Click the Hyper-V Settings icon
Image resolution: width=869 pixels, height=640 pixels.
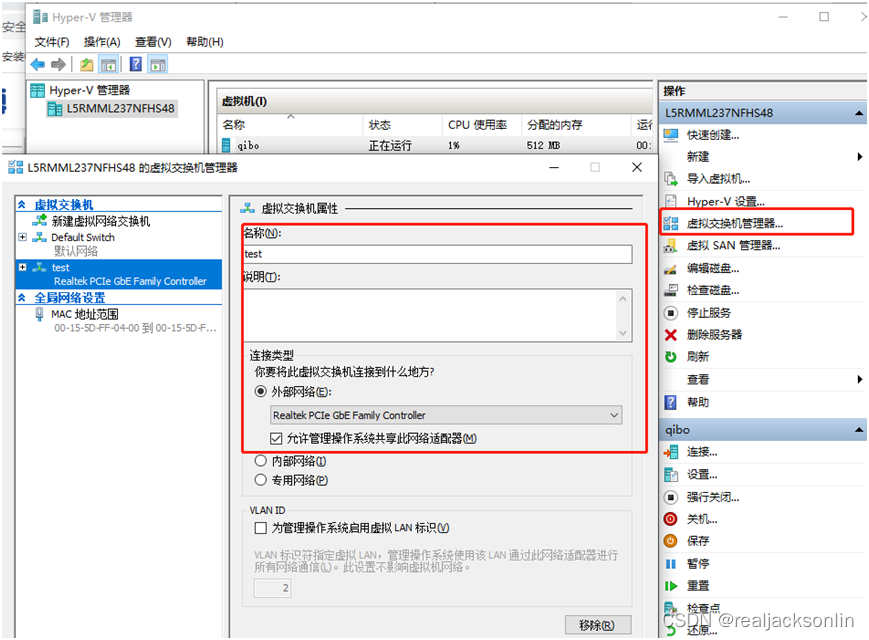(x=671, y=201)
